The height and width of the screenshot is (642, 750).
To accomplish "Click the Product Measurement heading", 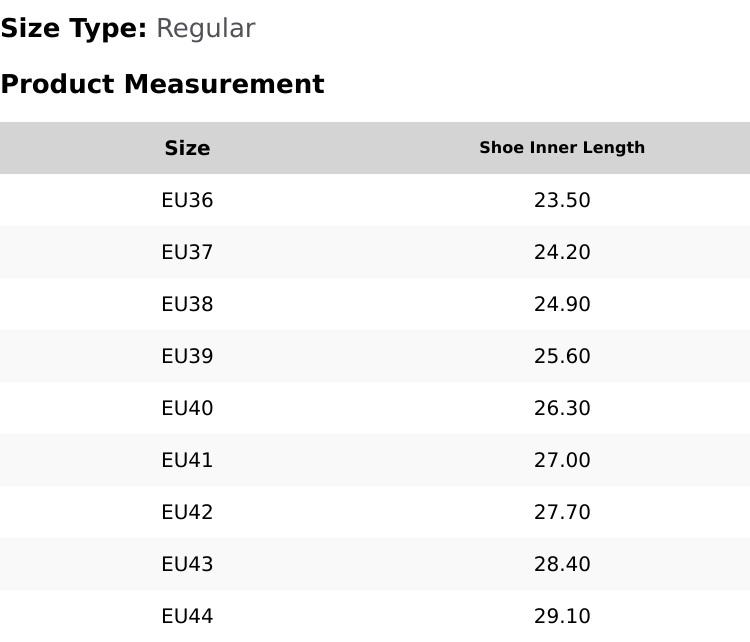I will 162,84.
